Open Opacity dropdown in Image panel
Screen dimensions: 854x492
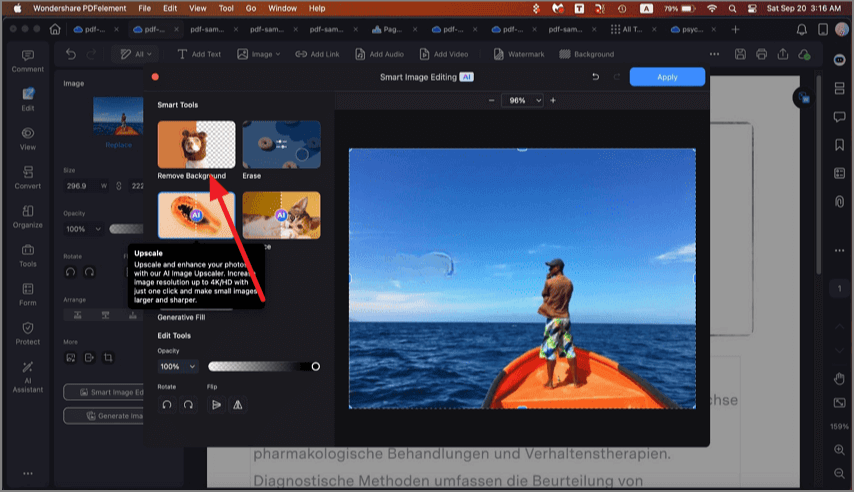tap(83, 229)
